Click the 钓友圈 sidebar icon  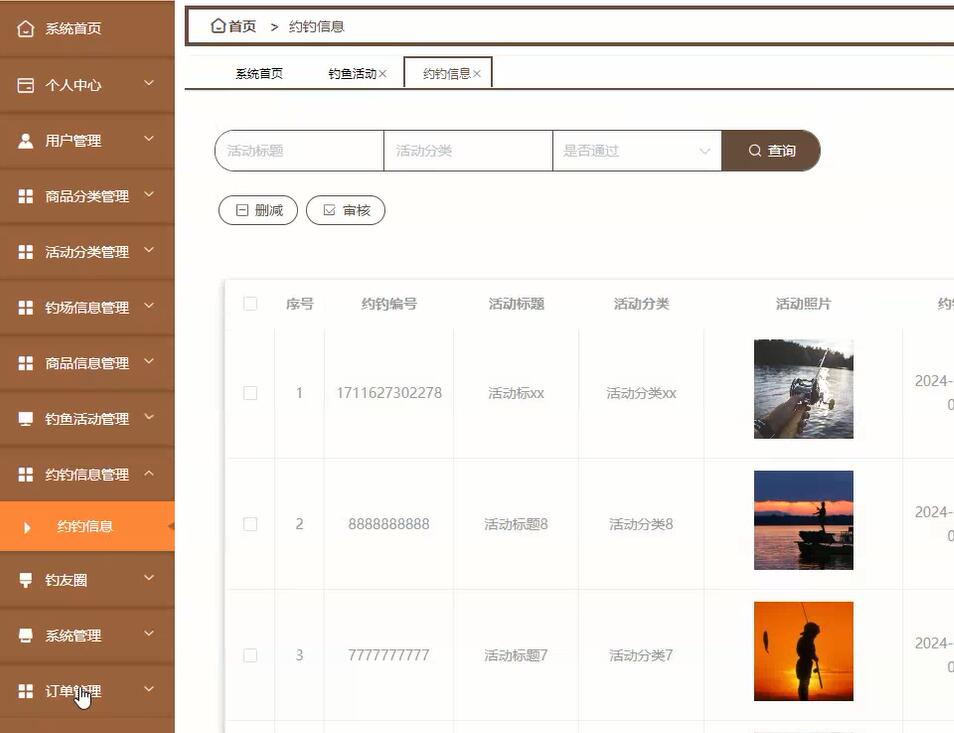(x=24, y=578)
